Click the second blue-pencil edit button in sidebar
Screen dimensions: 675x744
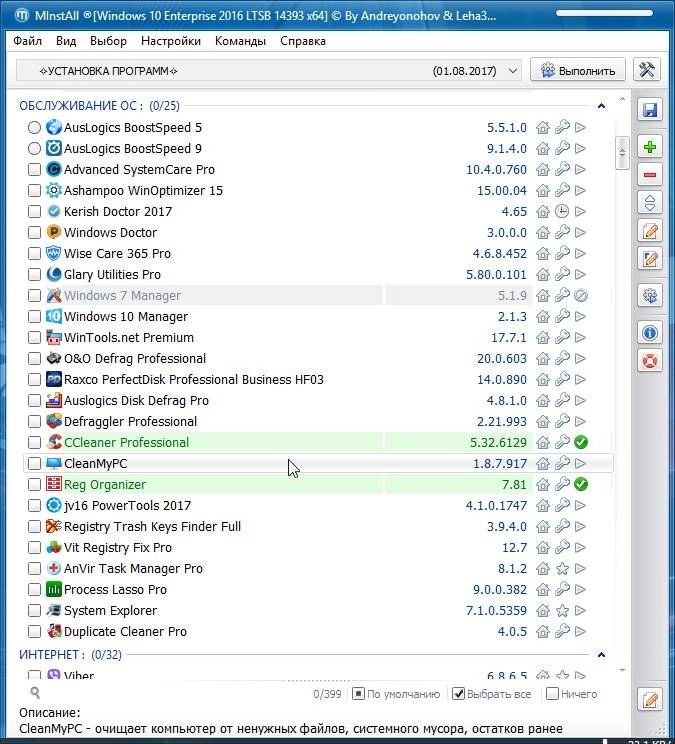tap(649, 259)
